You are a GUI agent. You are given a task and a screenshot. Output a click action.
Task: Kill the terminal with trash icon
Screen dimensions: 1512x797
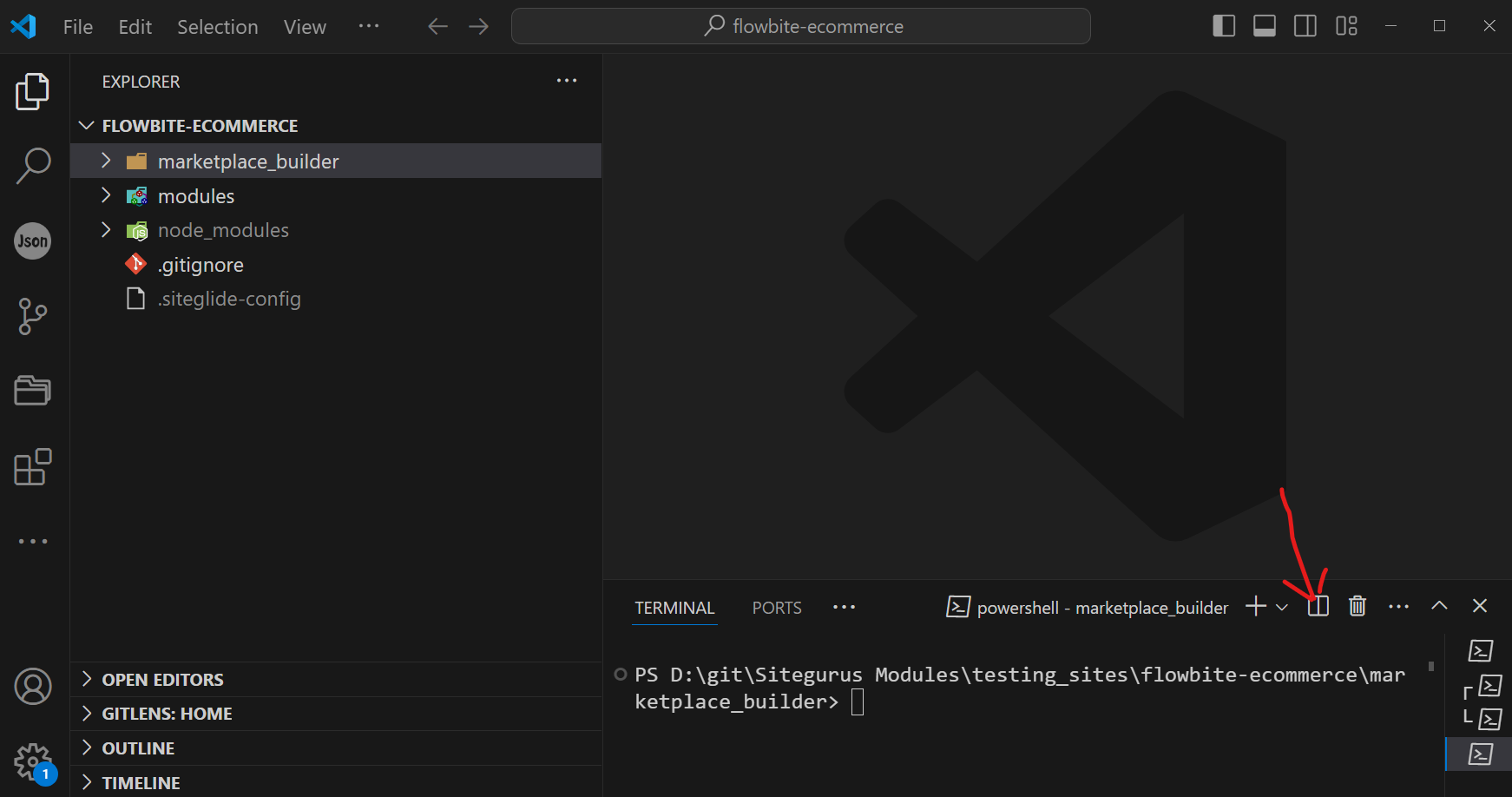tap(1358, 606)
